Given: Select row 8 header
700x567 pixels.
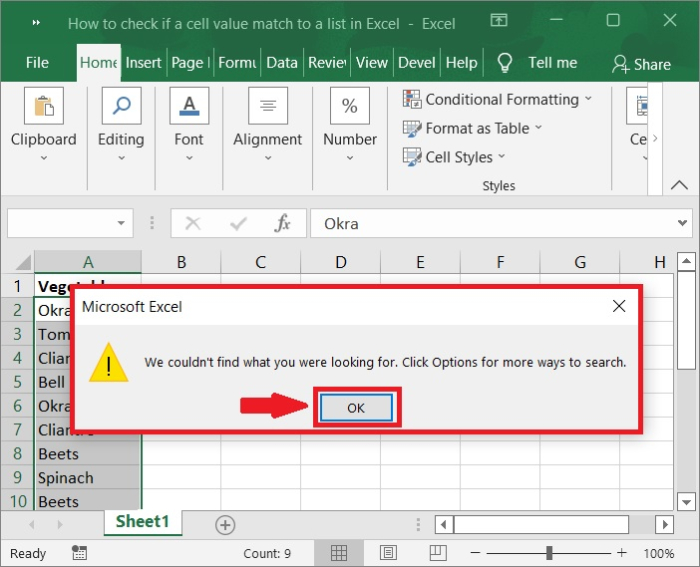Looking at the screenshot, I should 17,454.
